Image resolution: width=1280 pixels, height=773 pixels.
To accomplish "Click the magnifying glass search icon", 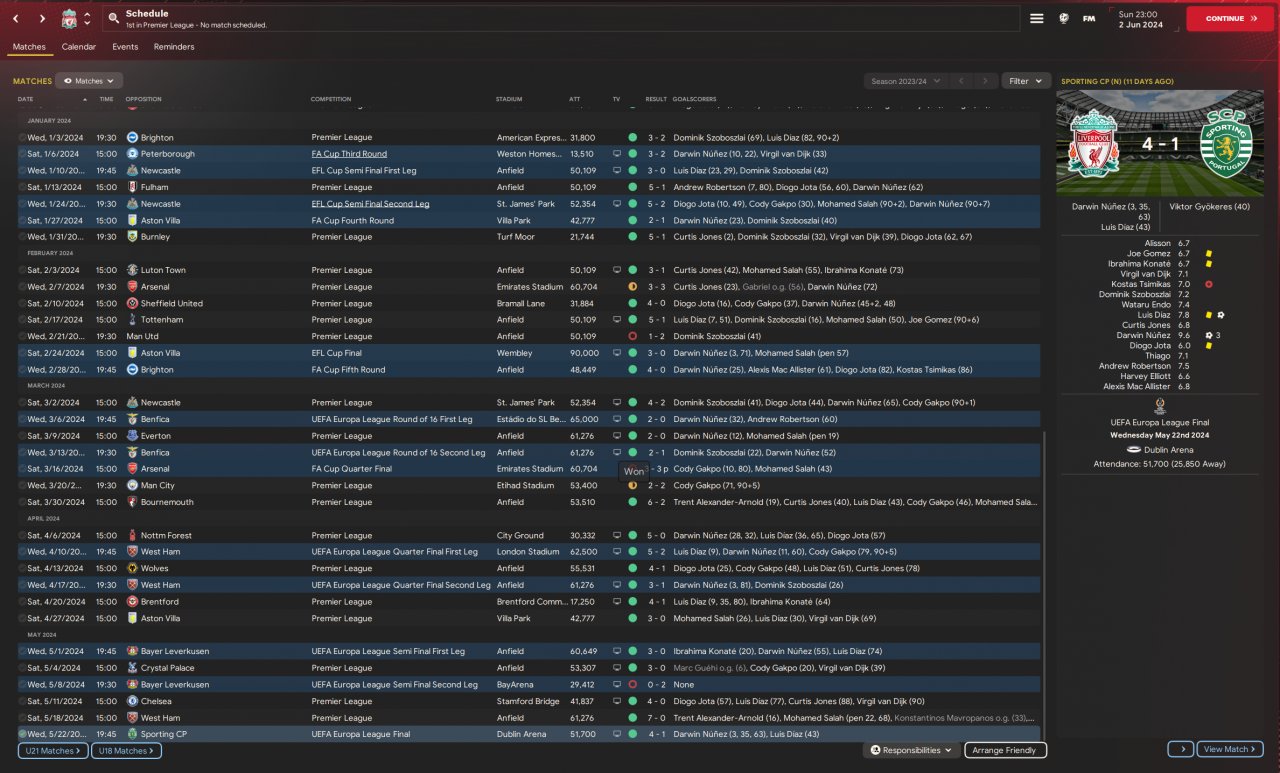I will [114, 19].
